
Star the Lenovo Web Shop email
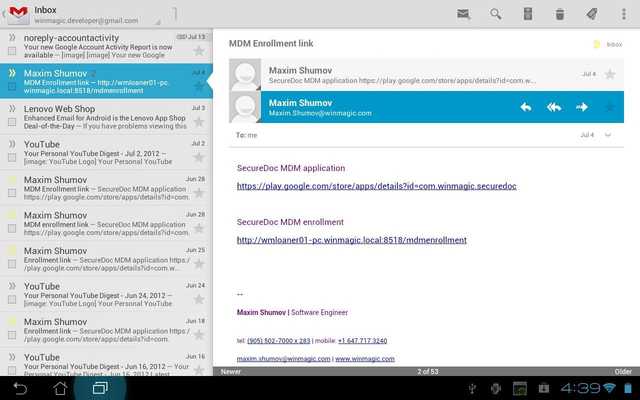(x=199, y=122)
